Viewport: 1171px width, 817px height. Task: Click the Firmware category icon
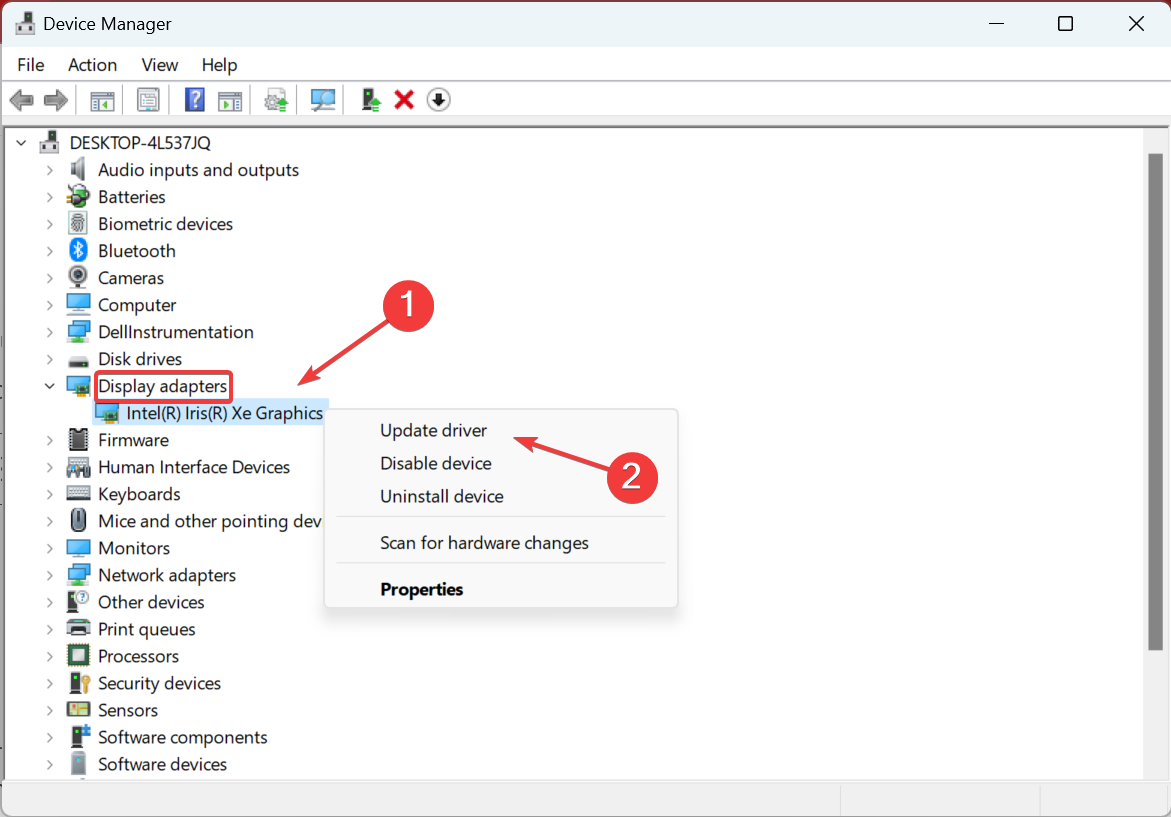click(x=78, y=440)
